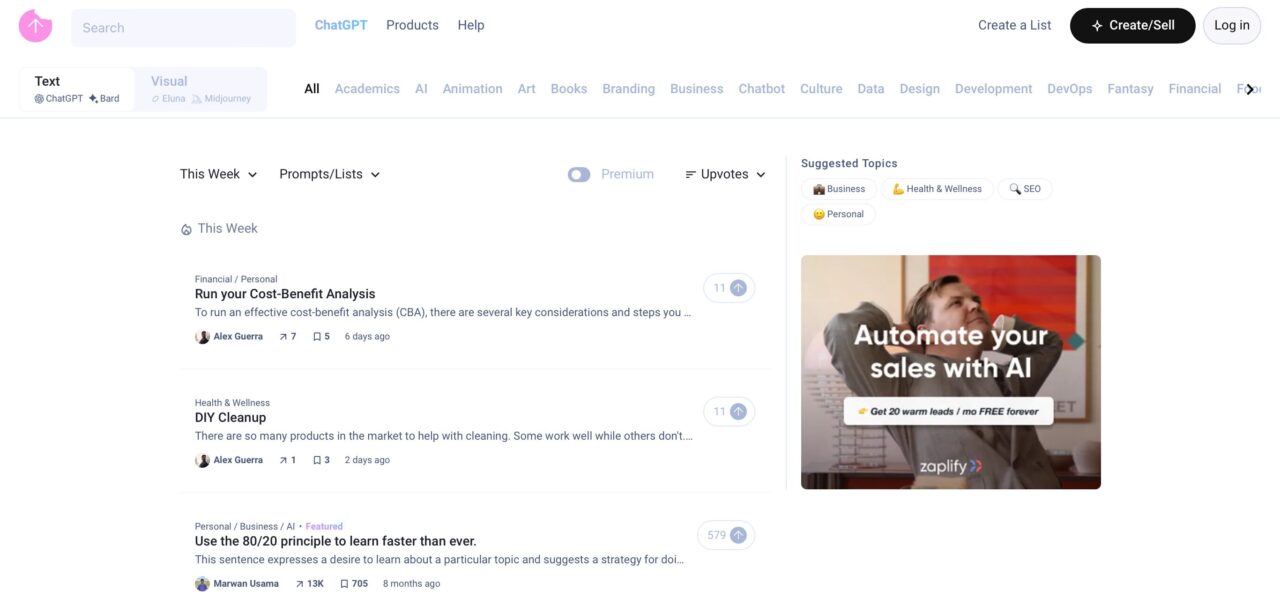Select the Data category
Image resolution: width=1280 pixels, height=612 pixels.
click(x=871, y=89)
